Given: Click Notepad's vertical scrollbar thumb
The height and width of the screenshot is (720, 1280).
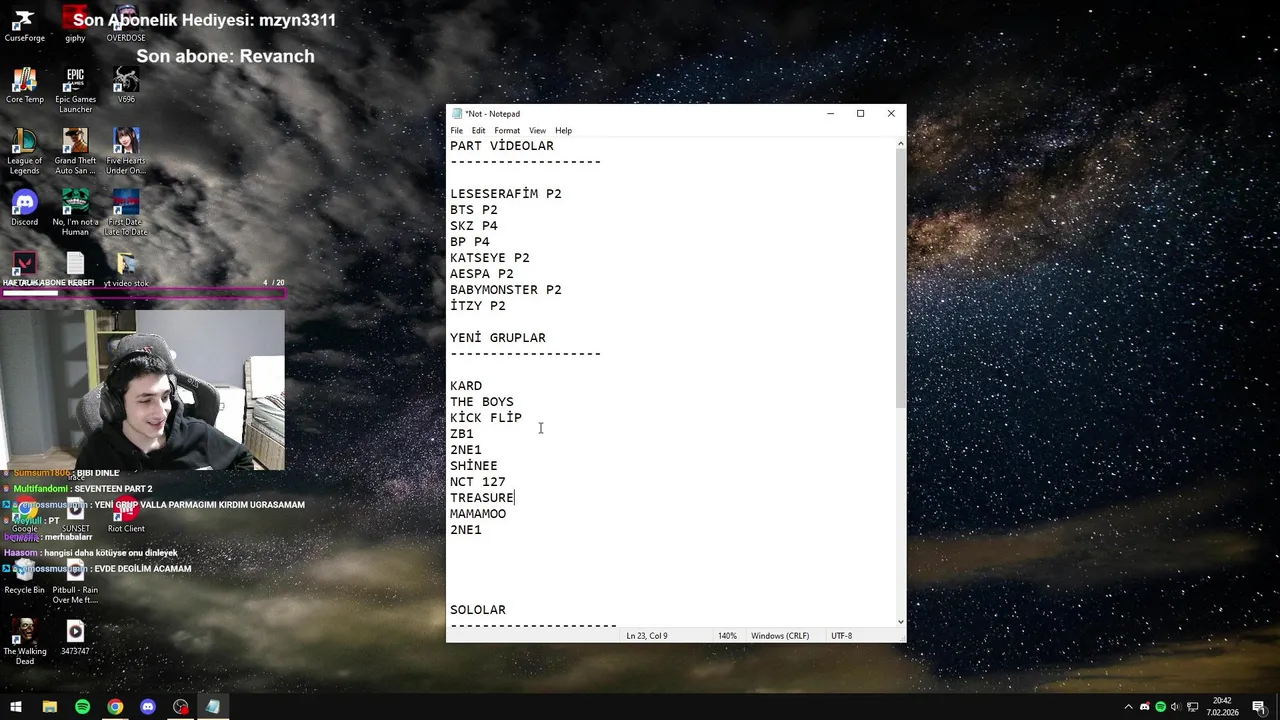Looking at the screenshot, I should coord(900,278).
